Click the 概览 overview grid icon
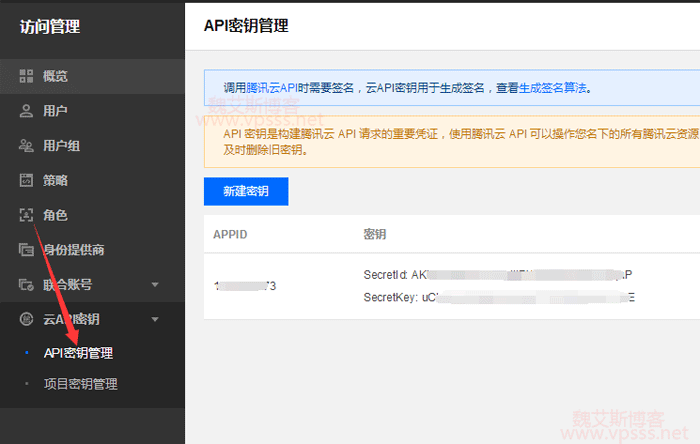The height and width of the screenshot is (444, 700). click(x=27, y=76)
